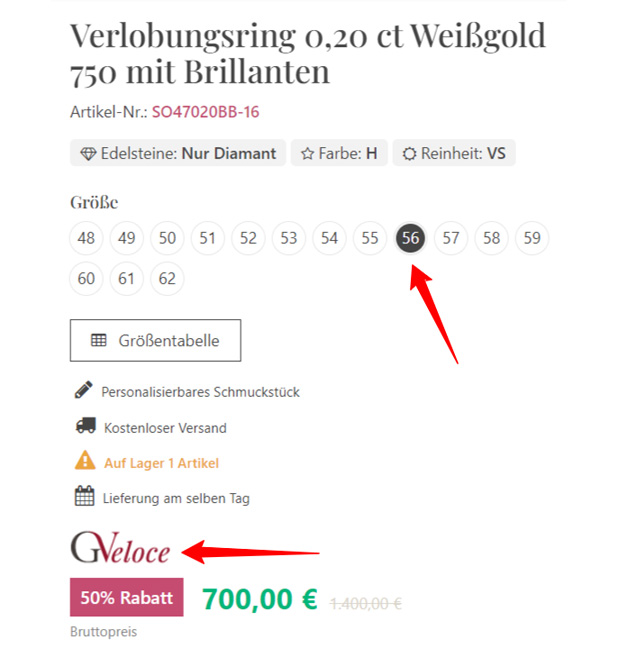Screen dimensions: 628x651
Task: Select ring size 57
Action: pyautogui.click(x=451, y=238)
